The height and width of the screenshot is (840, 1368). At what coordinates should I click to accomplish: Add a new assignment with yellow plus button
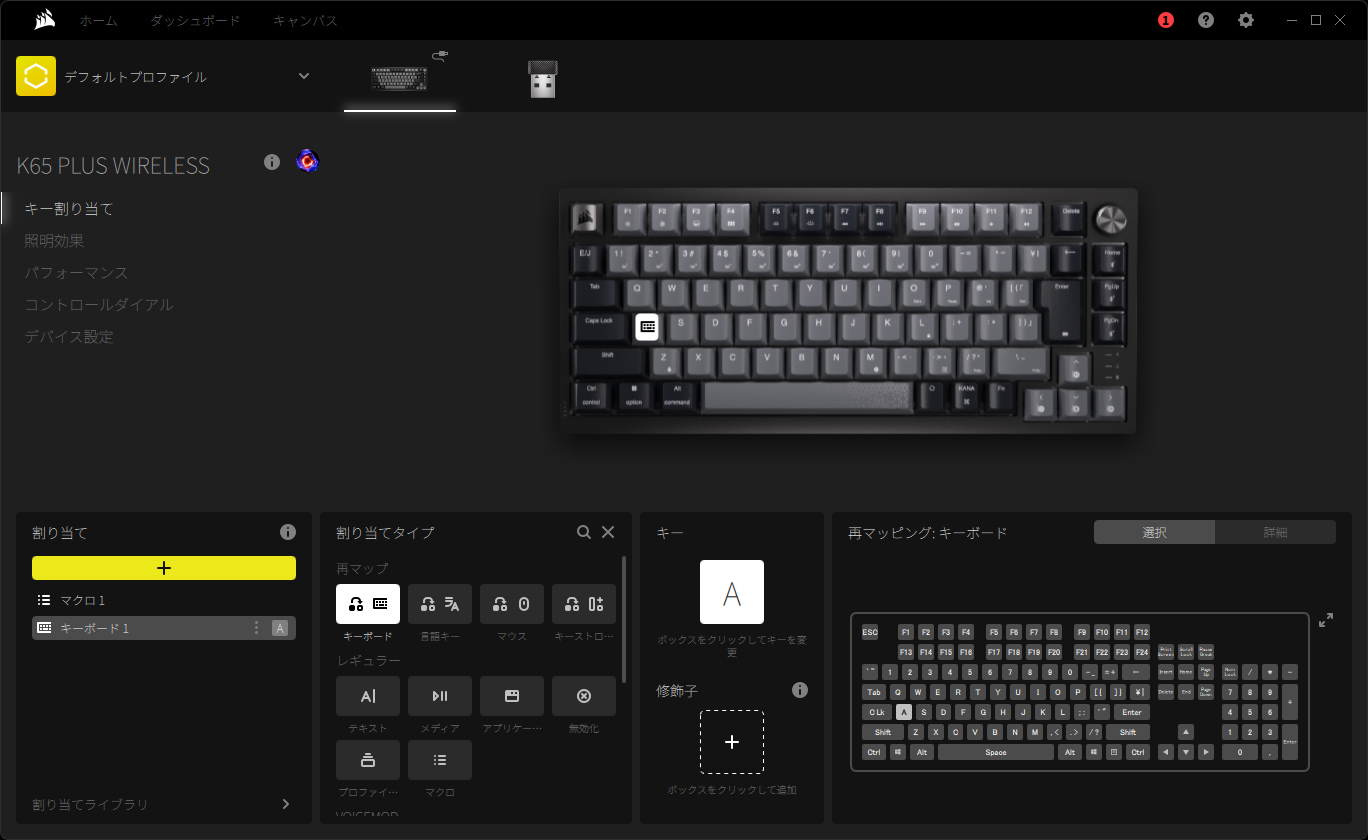coord(164,568)
